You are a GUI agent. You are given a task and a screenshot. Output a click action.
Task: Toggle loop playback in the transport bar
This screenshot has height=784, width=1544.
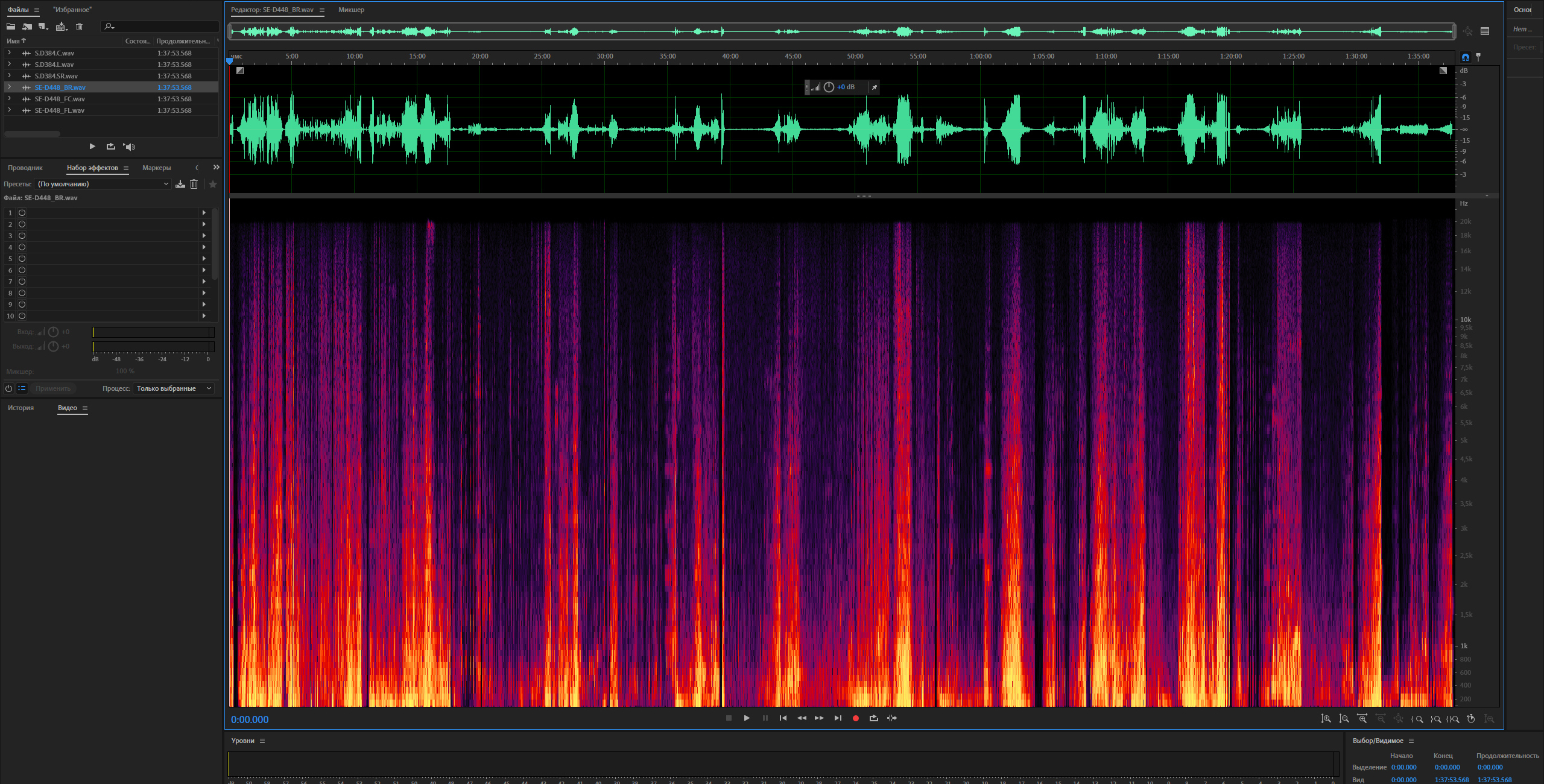pyautogui.click(x=873, y=718)
